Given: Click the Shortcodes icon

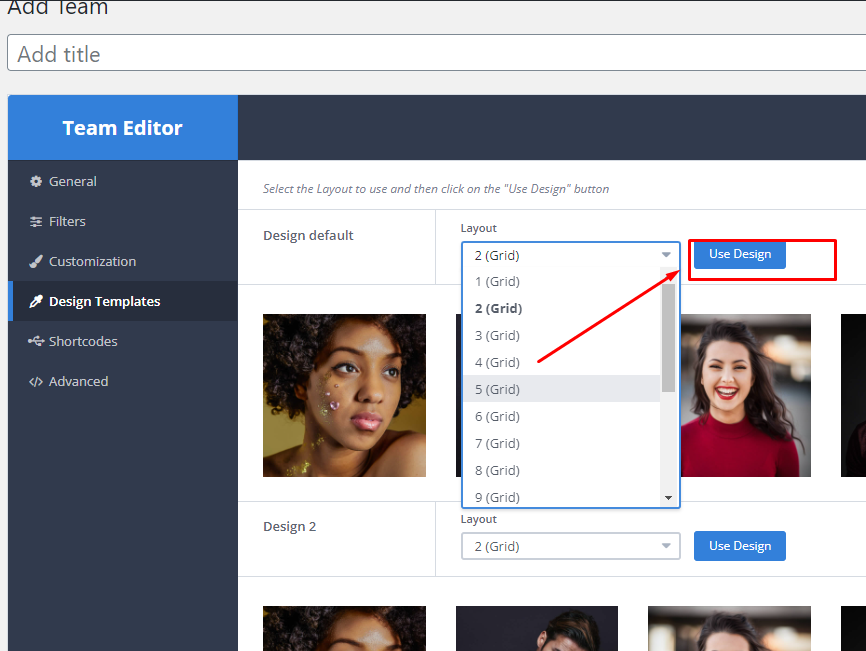Looking at the screenshot, I should tap(36, 341).
